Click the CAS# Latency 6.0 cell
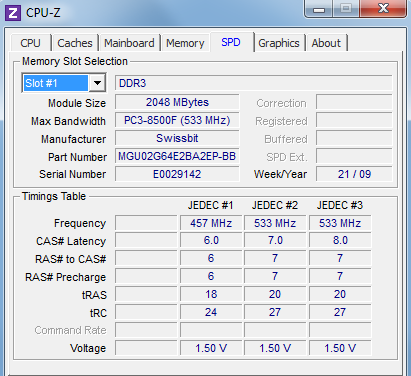Image resolution: width=411 pixels, height=376 pixels. (x=211, y=240)
